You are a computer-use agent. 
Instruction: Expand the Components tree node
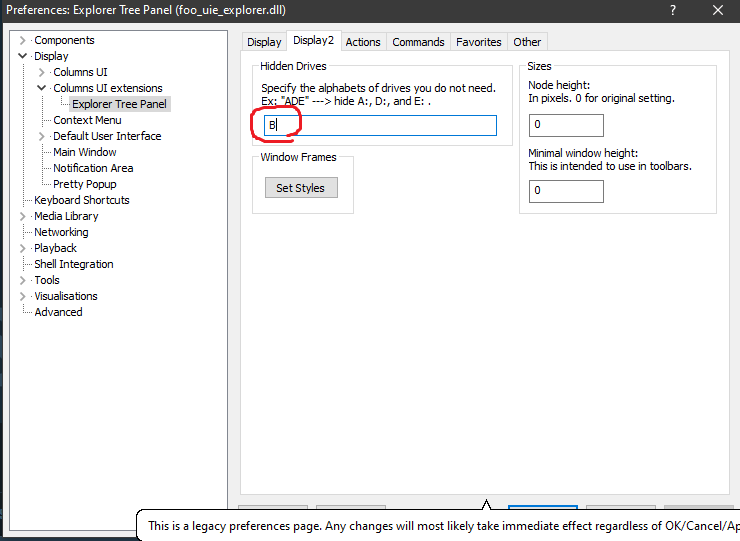point(22,41)
